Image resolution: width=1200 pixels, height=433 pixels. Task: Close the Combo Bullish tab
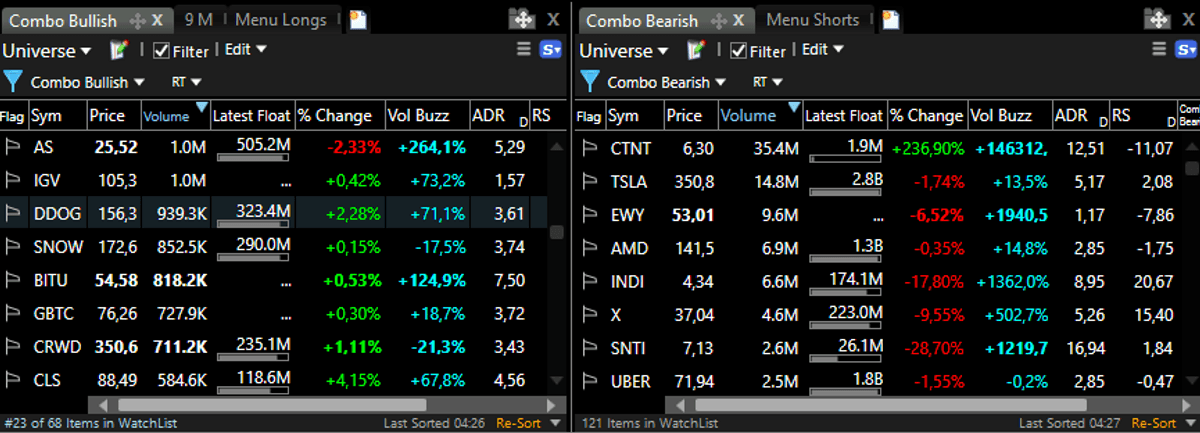click(157, 20)
